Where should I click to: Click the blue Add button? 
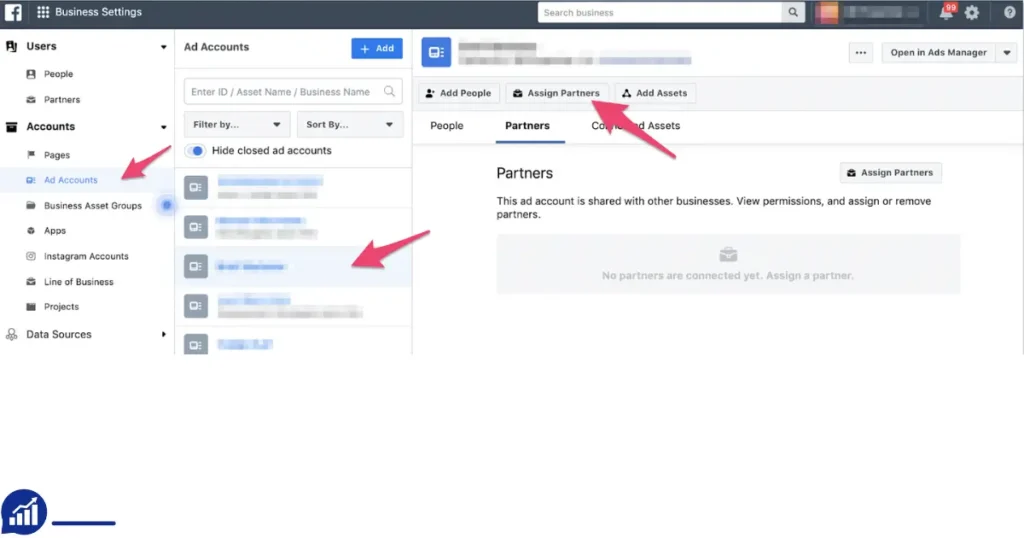[377, 48]
